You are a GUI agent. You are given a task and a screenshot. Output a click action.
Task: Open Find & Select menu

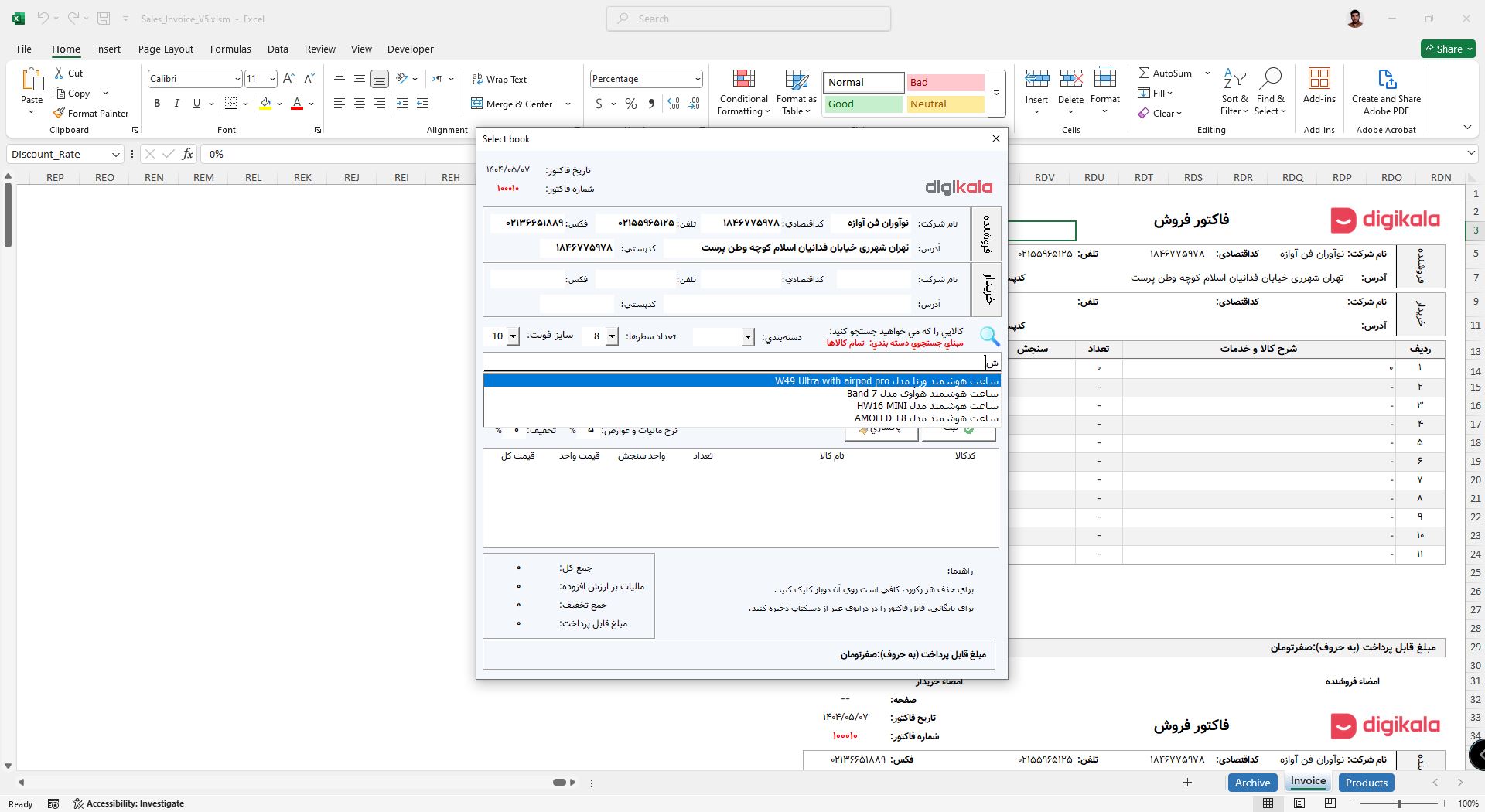tap(1270, 93)
